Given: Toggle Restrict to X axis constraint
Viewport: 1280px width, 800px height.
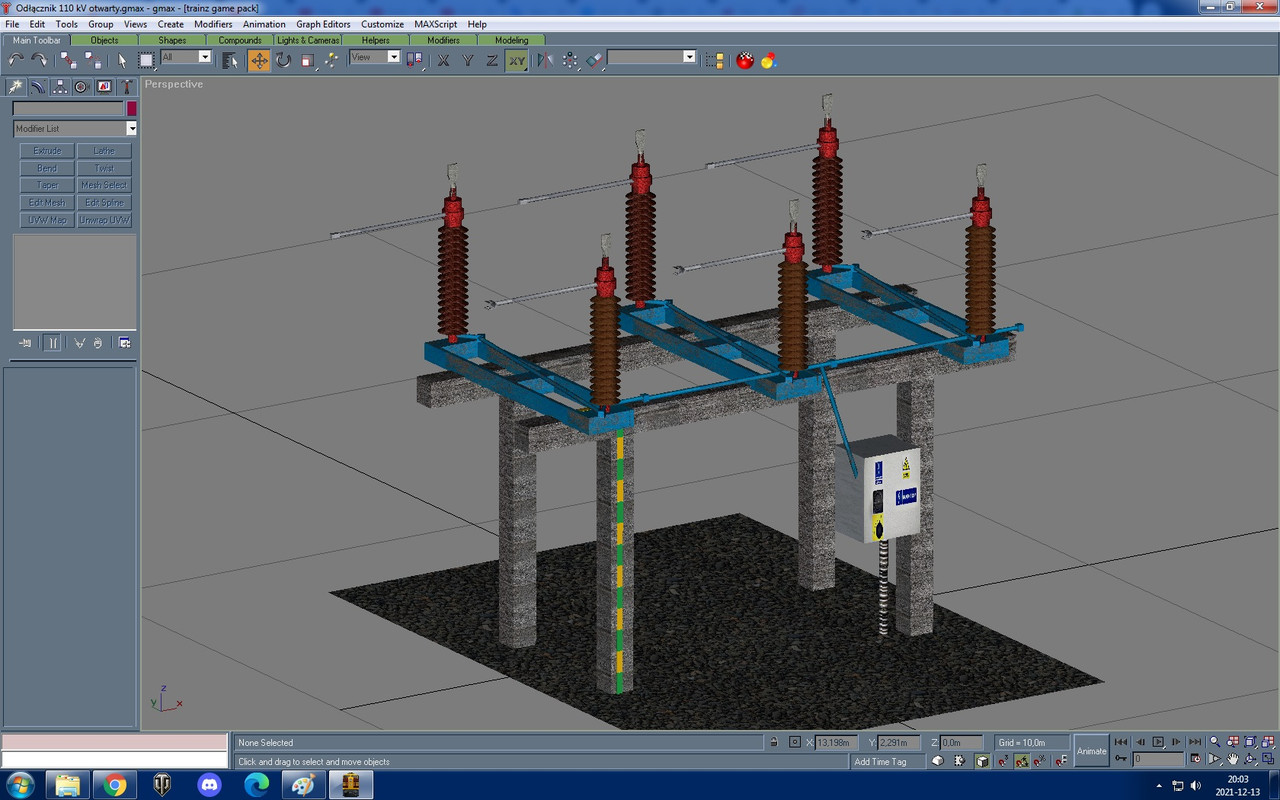Looking at the screenshot, I should coord(444,60).
